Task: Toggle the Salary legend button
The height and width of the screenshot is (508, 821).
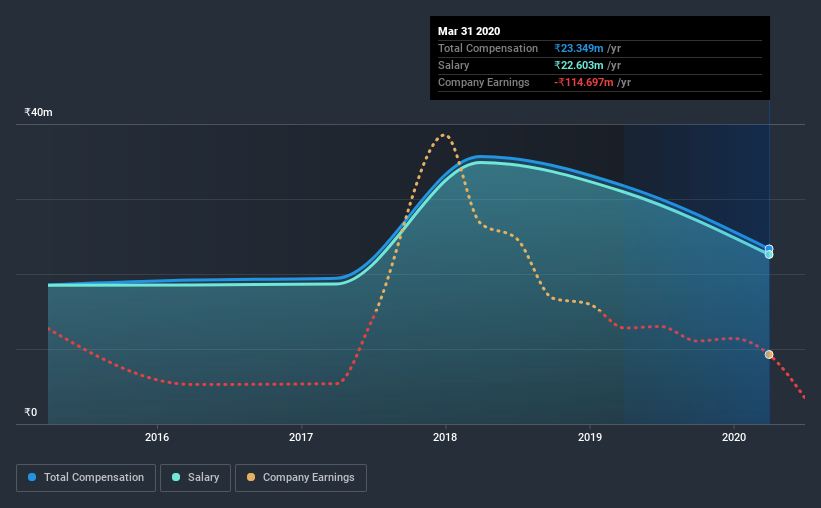Action: 195,478
